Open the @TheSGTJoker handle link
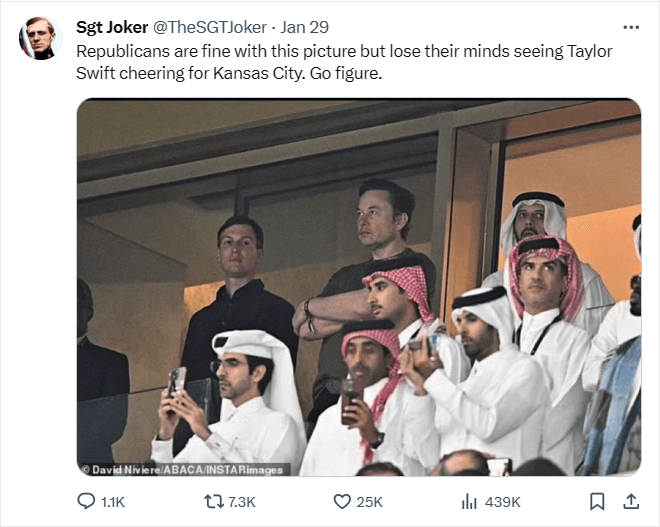This screenshot has height=527, width=660. [x=210, y=27]
